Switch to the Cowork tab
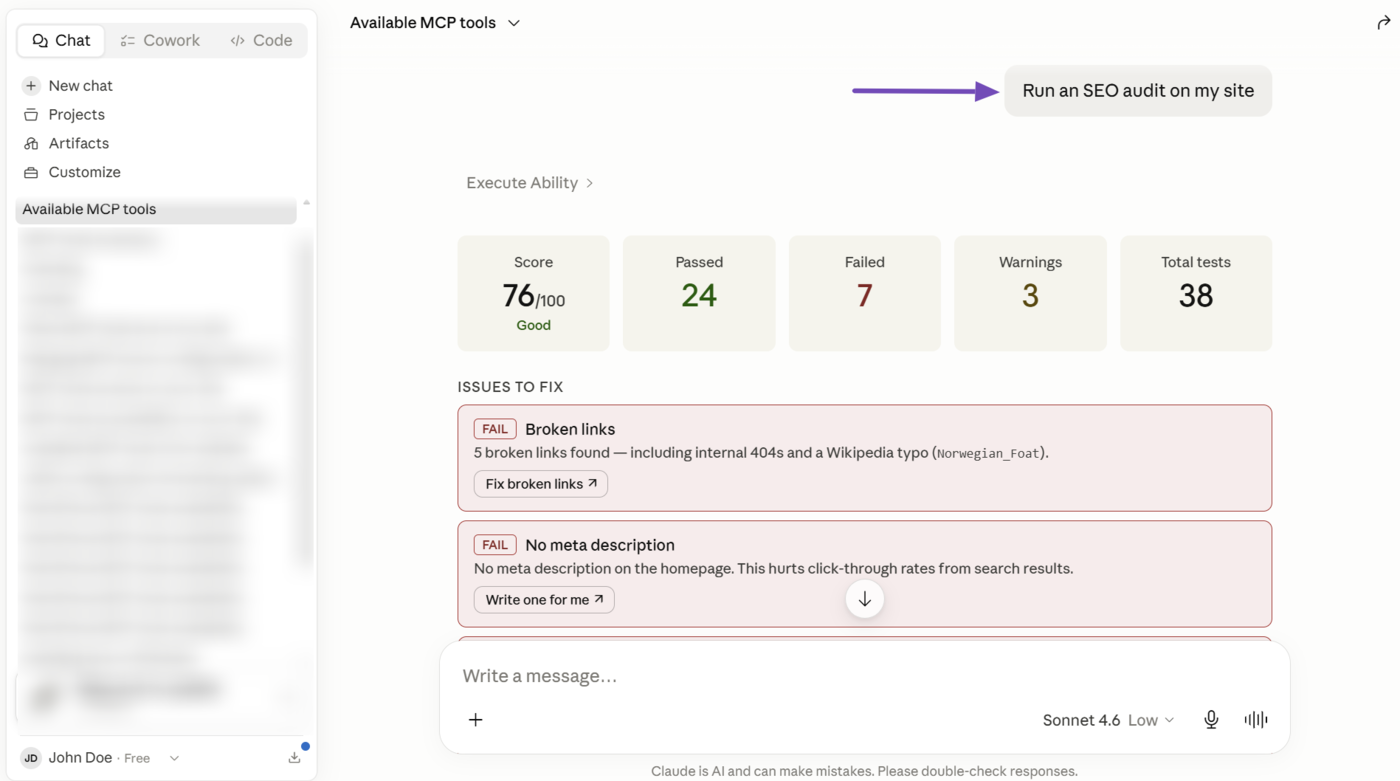 click(160, 41)
